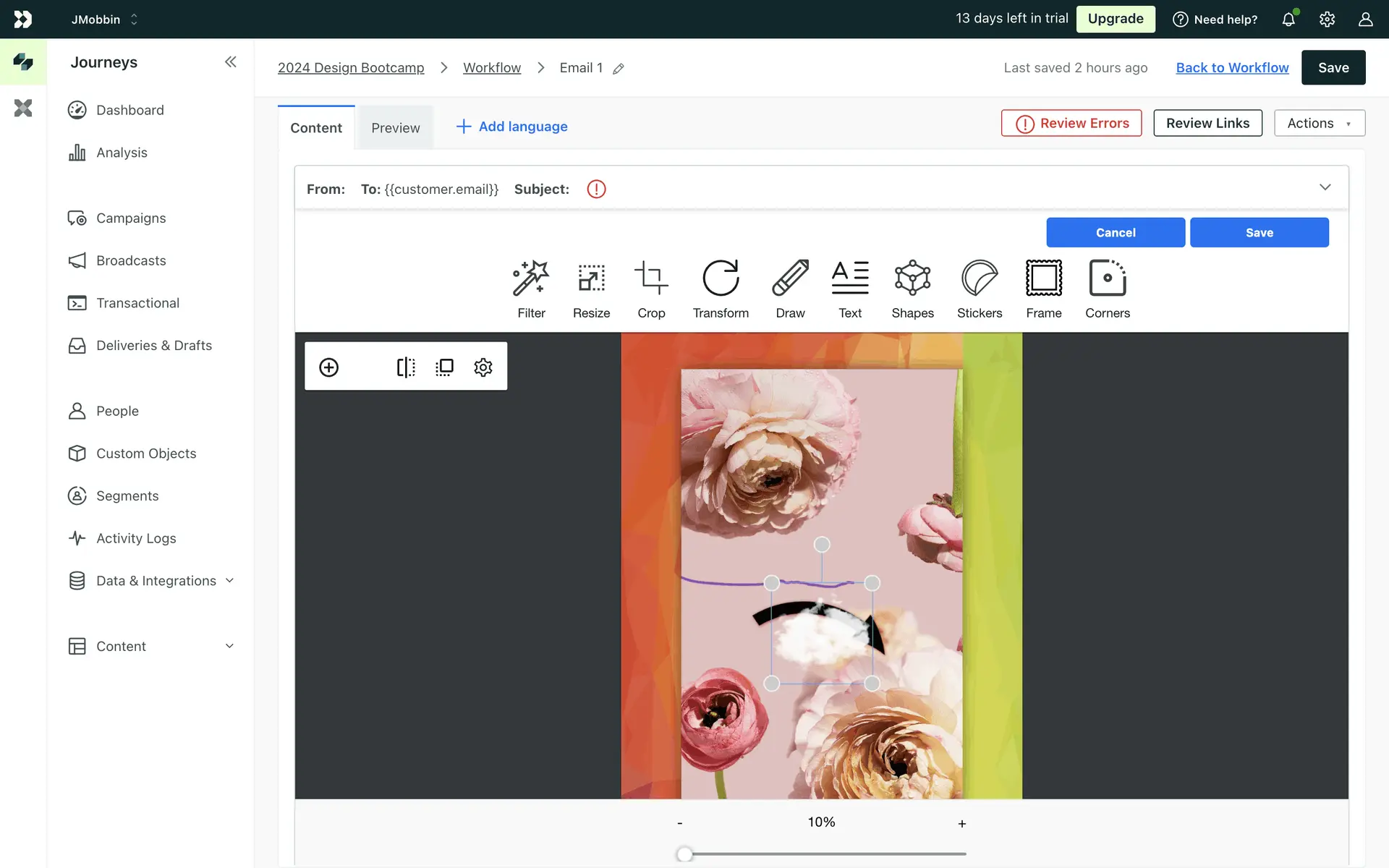Collapse the Journeys sidebar

pyautogui.click(x=230, y=62)
